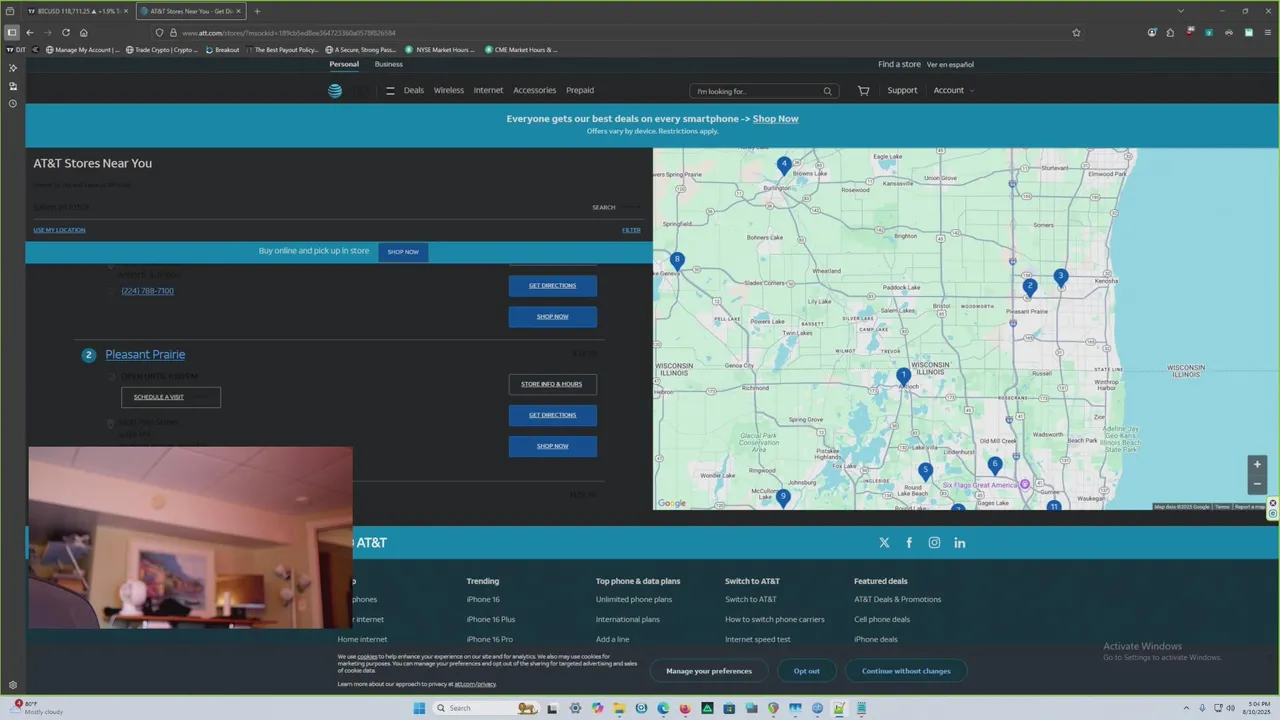This screenshot has height=720, width=1280.
Task: Open the browser extensions icon
Action: 1170,32
